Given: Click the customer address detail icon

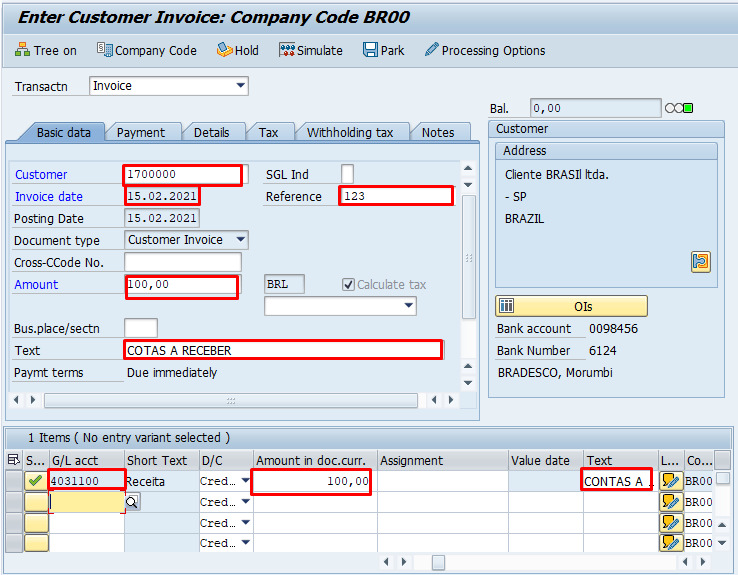Looking at the screenshot, I should [x=700, y=262].
